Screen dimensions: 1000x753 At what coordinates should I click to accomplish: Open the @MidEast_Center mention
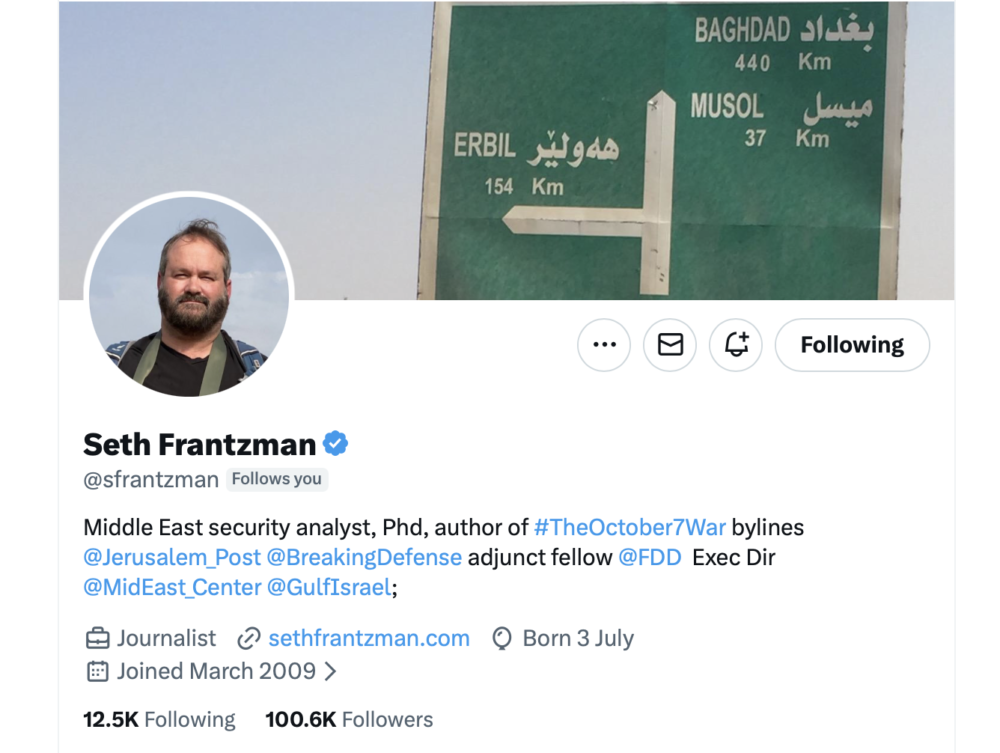(172, 587)
